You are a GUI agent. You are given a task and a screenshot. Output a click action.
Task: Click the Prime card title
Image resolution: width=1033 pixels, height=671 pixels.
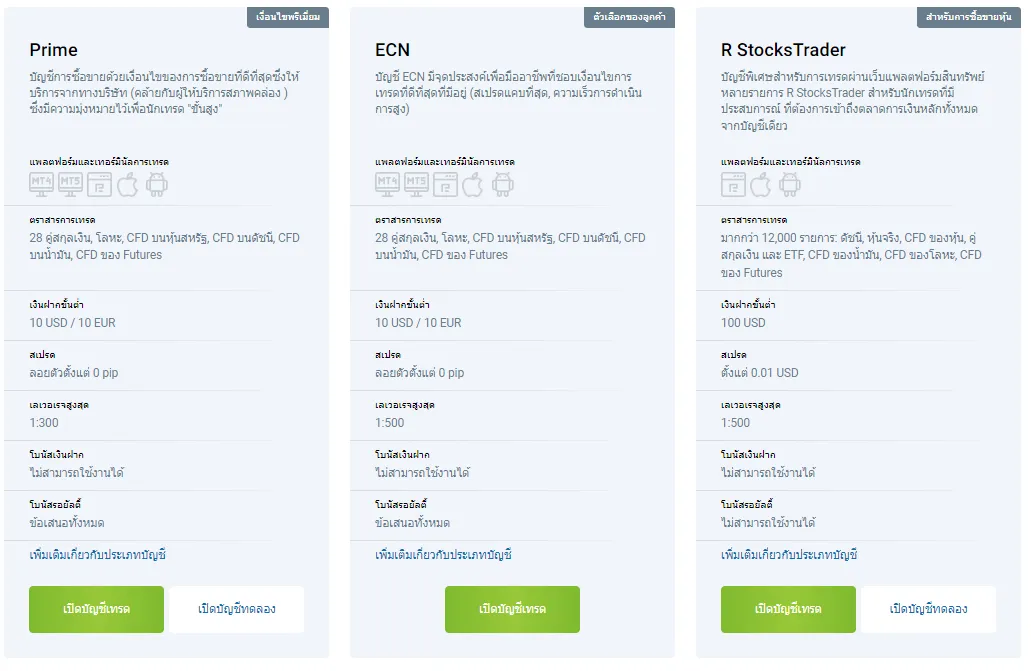pos(53,50)
